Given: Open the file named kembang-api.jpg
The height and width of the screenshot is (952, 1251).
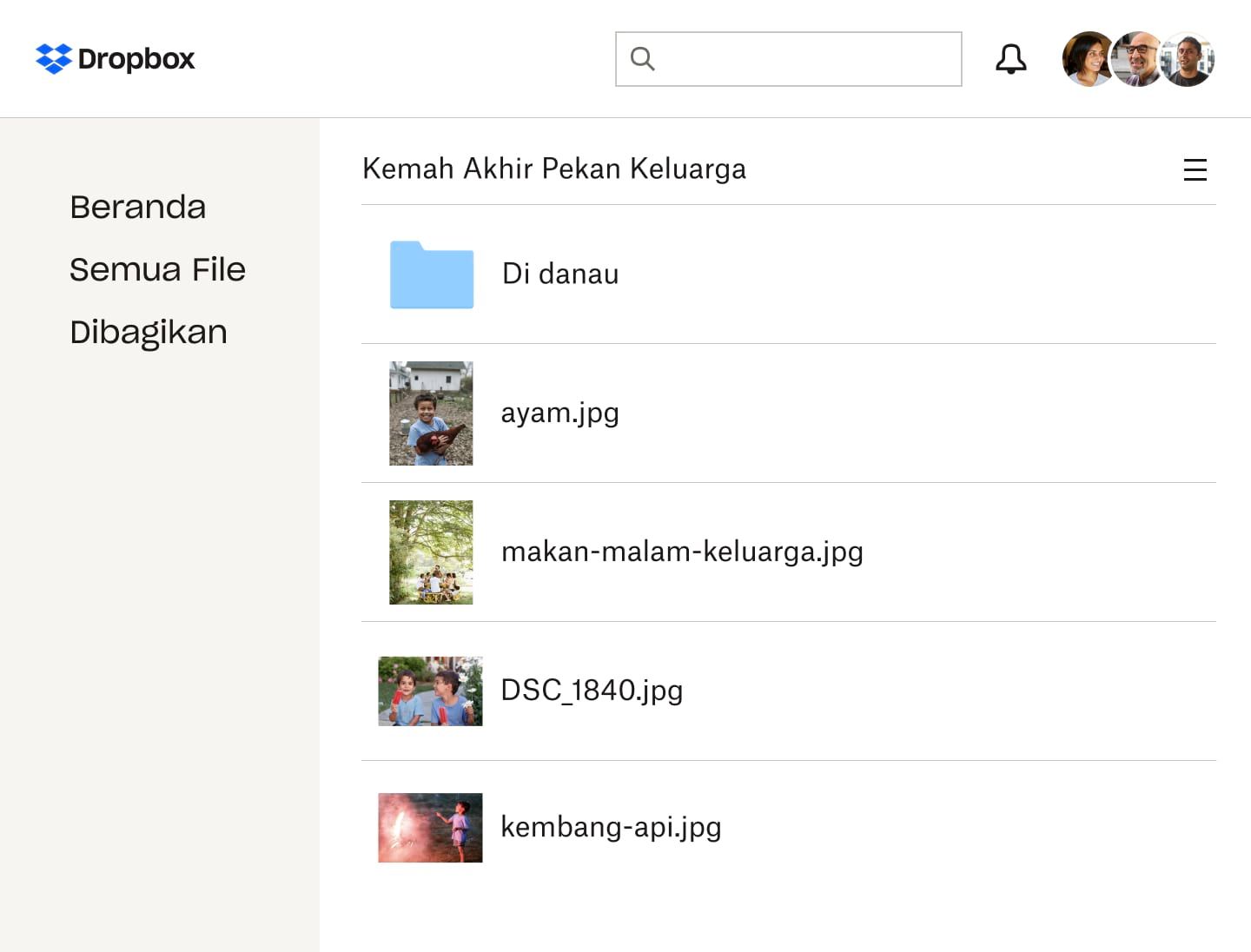Looking at the screenshot, I should (611, 827).
